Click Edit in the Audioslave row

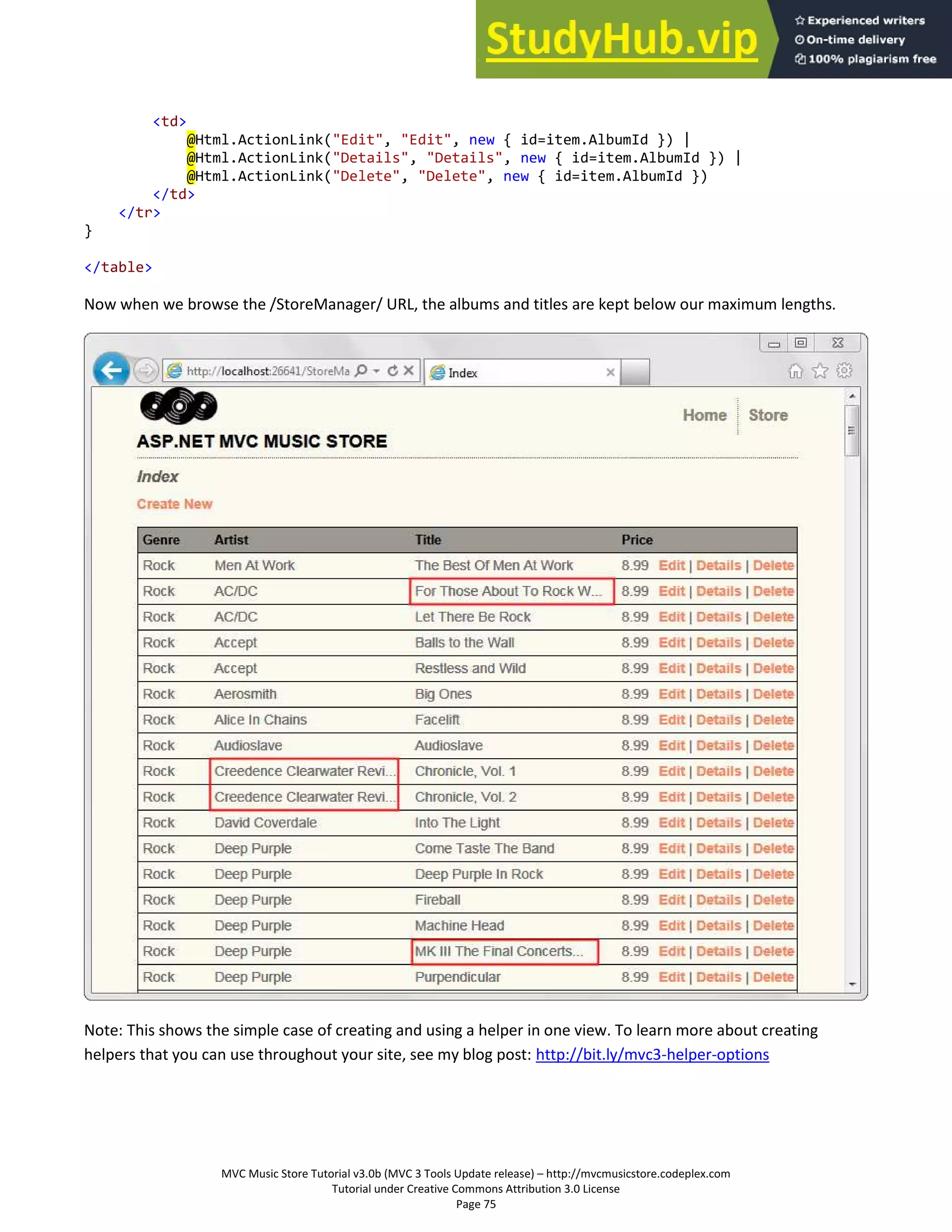coord(672,745)
